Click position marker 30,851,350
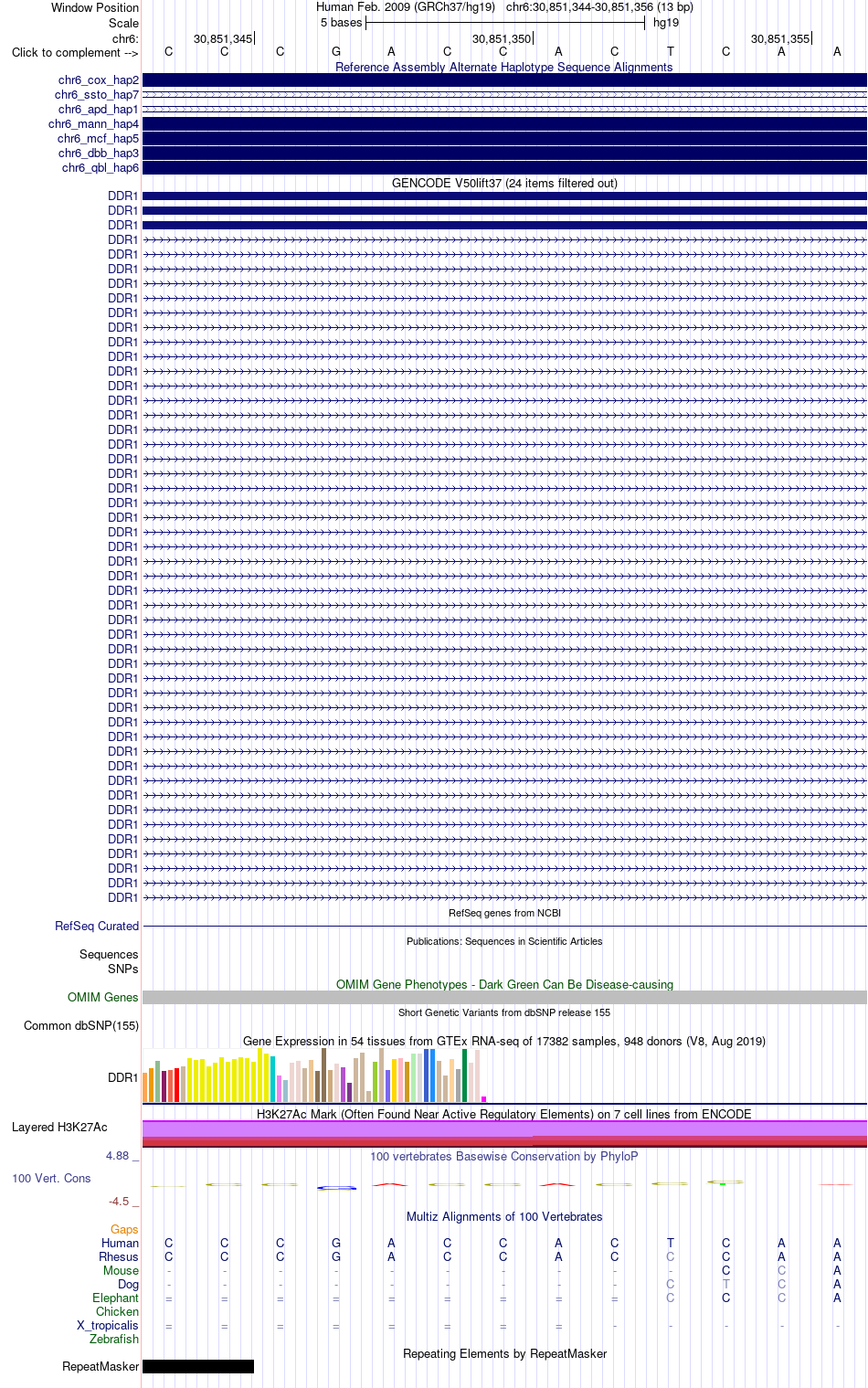The image size is (868, 1388). click(x=502, y=38)
